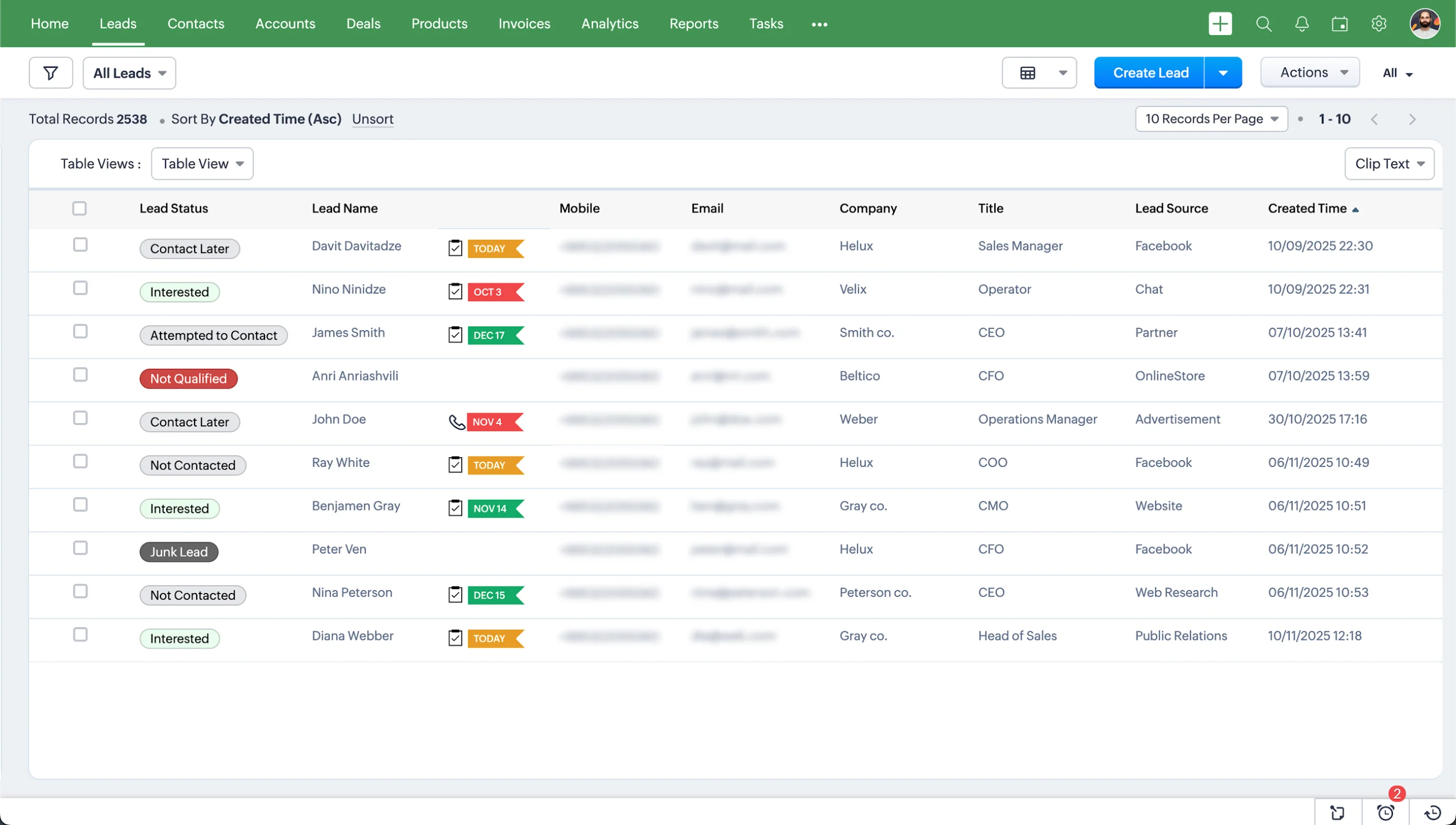Screen dimensions: 1456x825
Task: Open reminders alarm icon with badge
Action: pos(1385,812)
